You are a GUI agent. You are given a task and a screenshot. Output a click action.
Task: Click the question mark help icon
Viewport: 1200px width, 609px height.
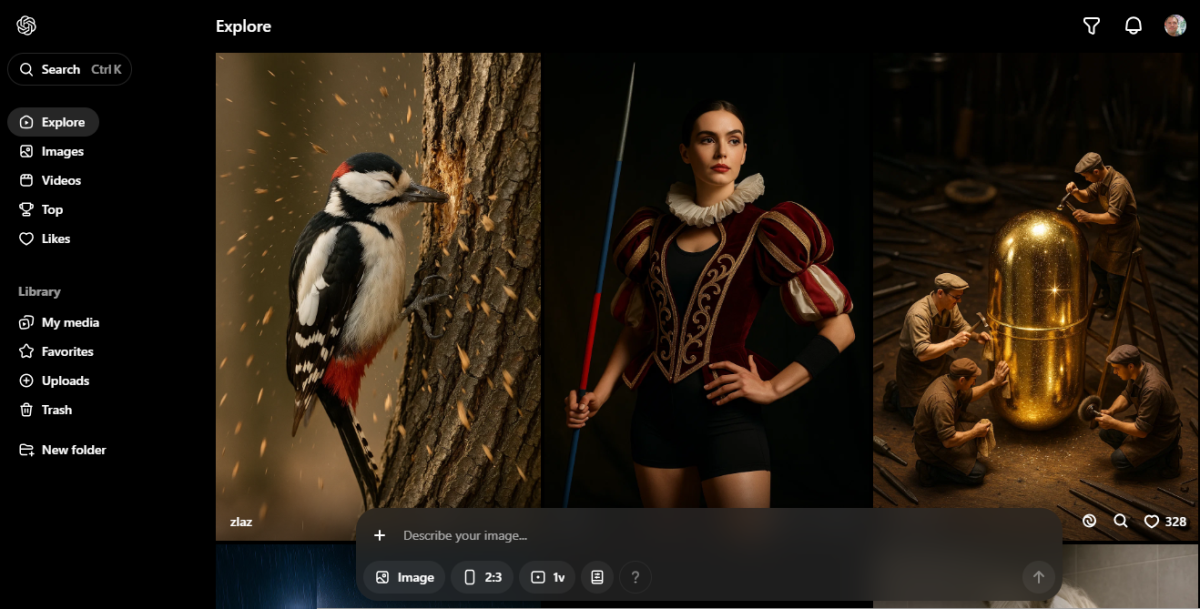(x=635, y=577)
